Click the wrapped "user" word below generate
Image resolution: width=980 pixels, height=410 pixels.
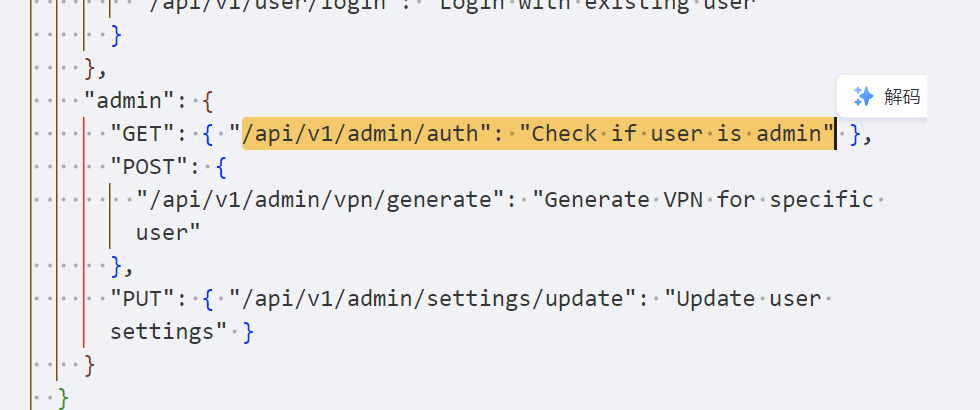click(168, 233)
